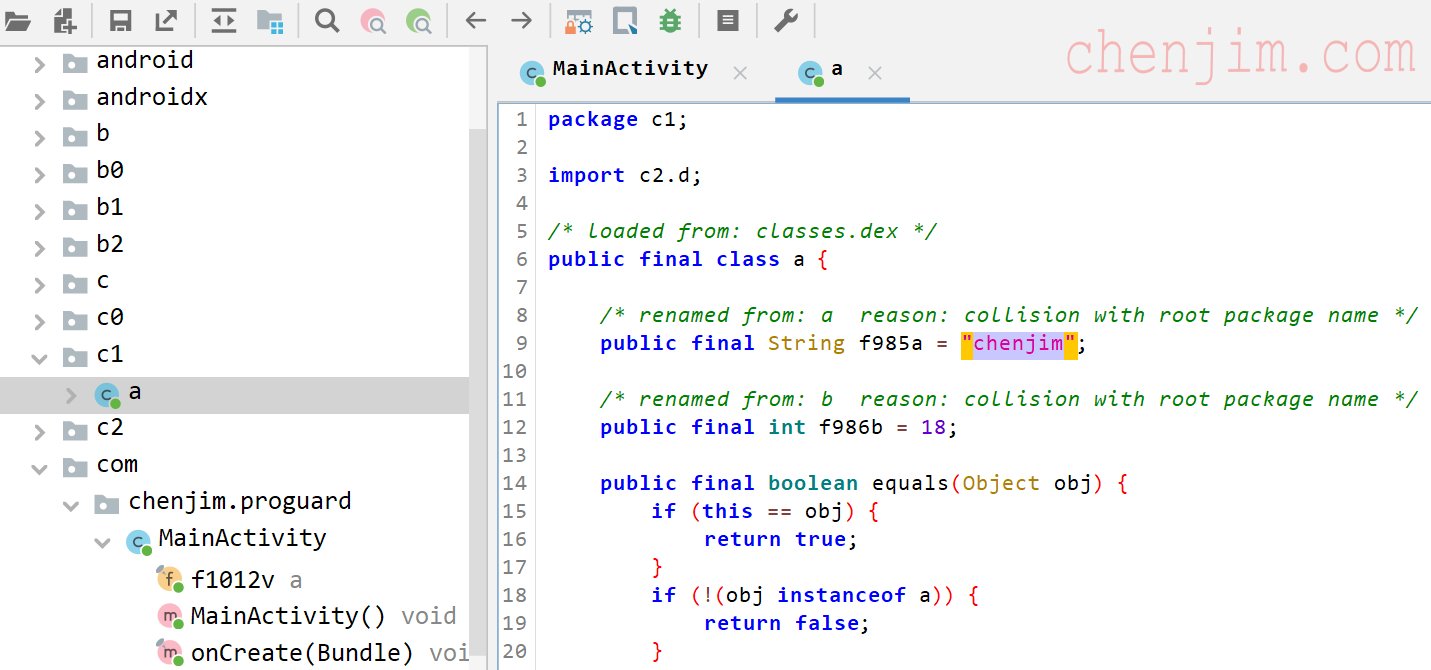
Task: Expand the b0 package arrow
Action: pos(40,174)
